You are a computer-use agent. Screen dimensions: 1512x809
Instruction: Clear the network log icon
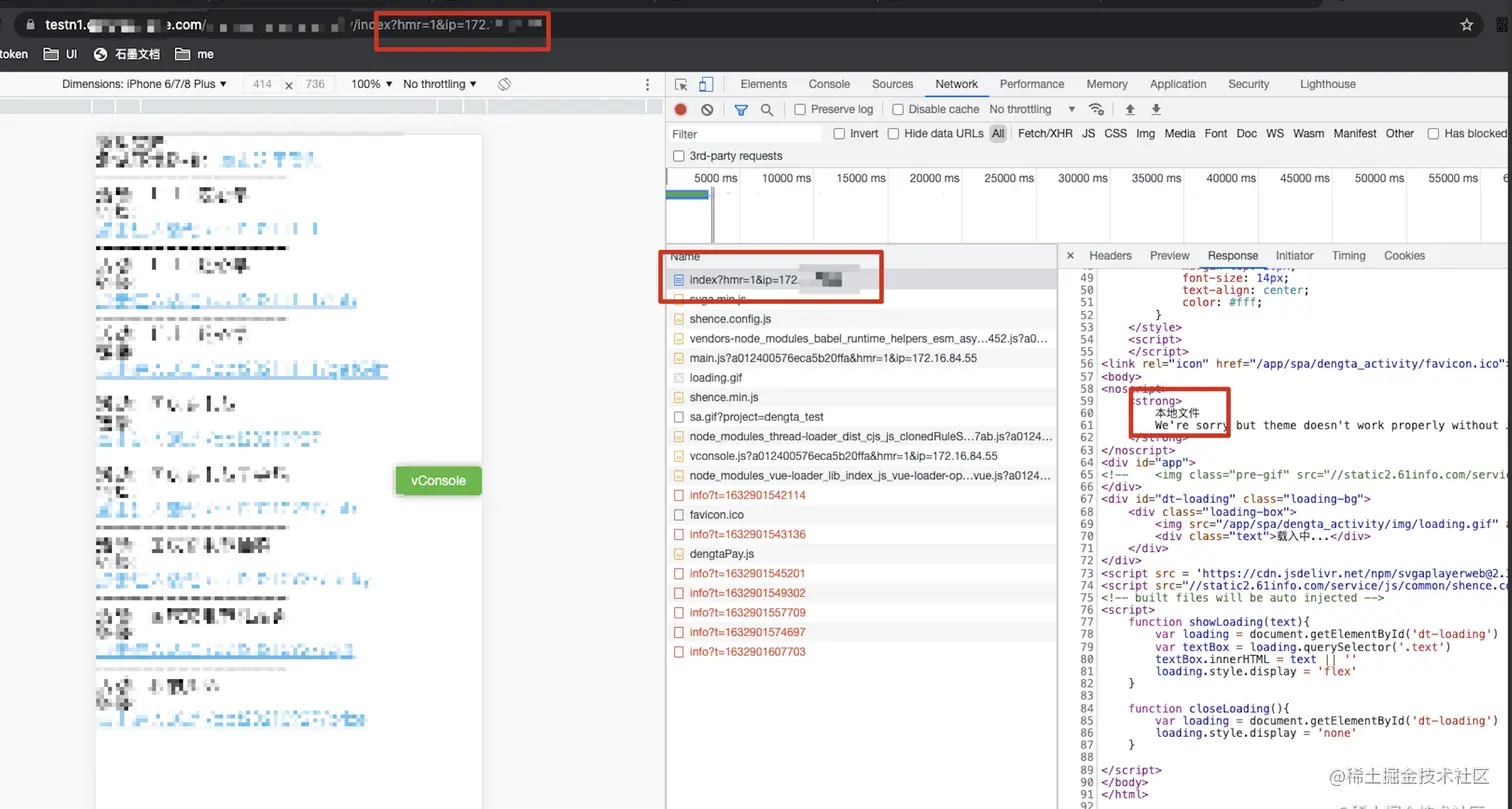[x=707, y=110]
